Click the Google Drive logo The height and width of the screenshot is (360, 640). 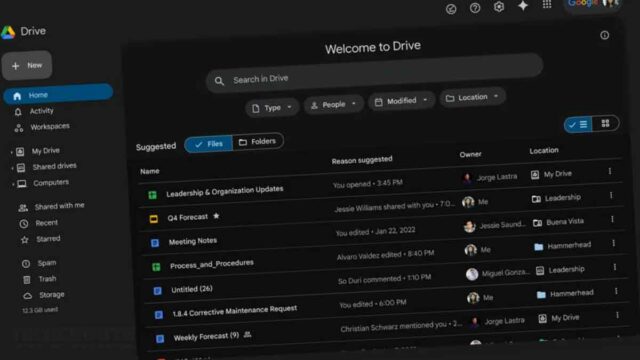pos(8,32)
